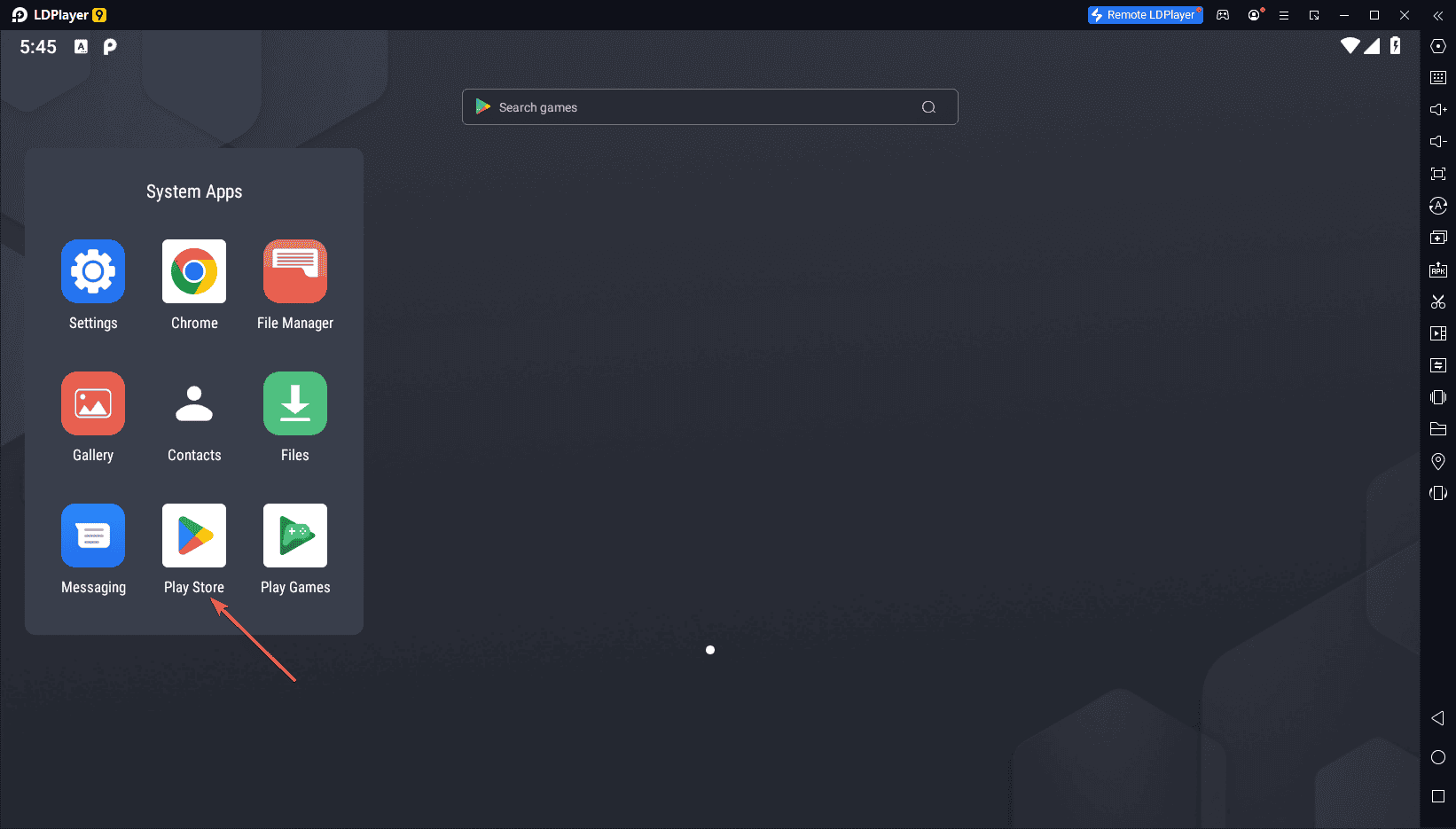The width and height of the screenshot is (1456, 829).
Task: Click the Android home circle button
Action: pos(1438,757)
